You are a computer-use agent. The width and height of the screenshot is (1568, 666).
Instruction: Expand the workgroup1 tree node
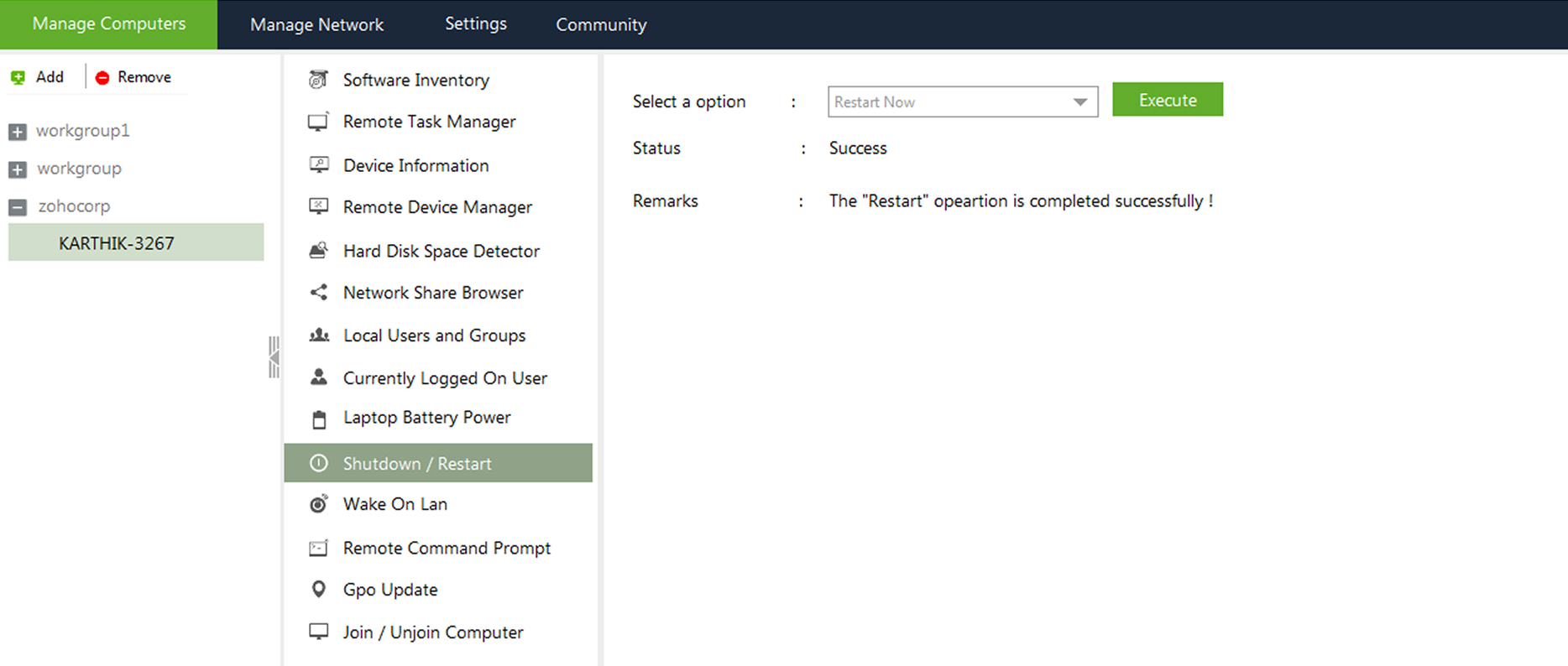pos(17,132)
